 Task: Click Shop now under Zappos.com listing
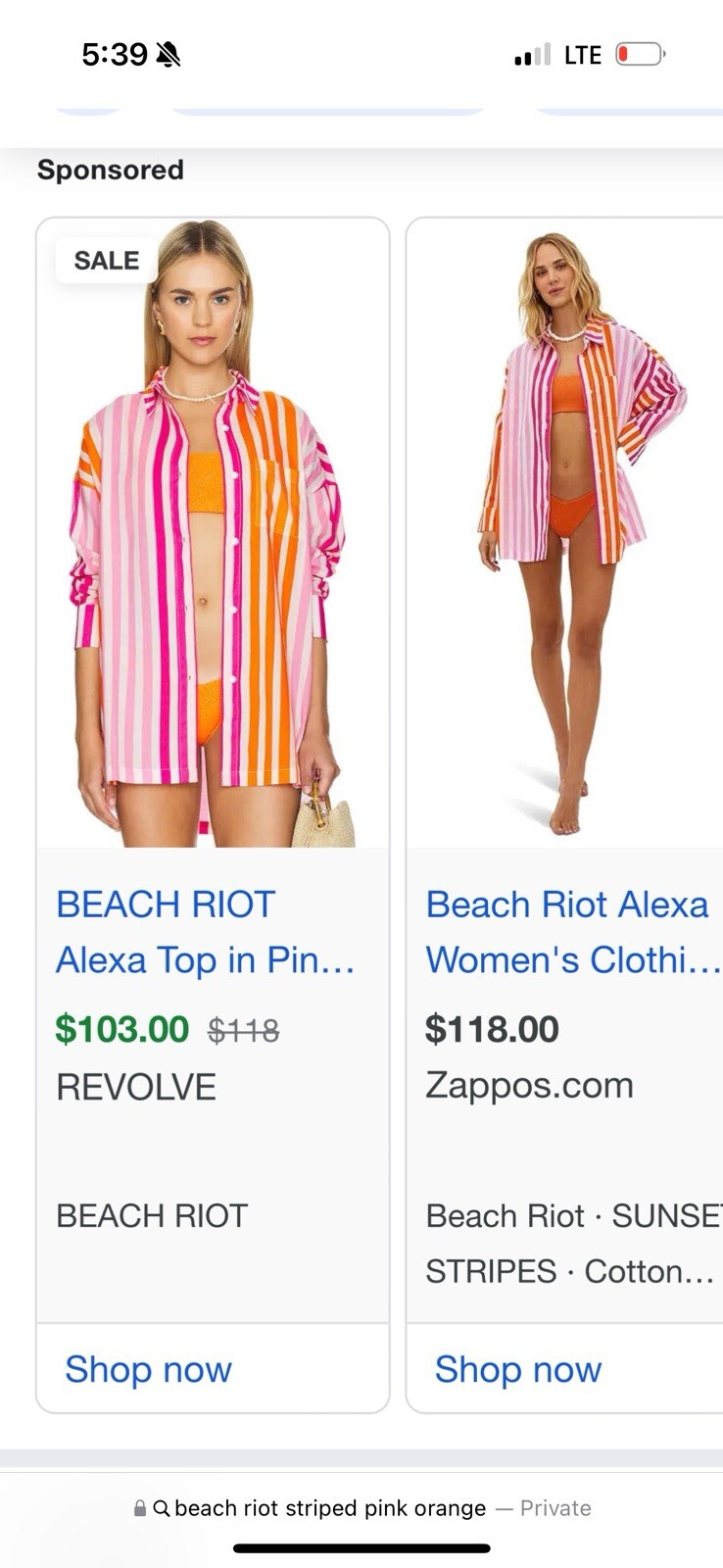coord(518,1369)
